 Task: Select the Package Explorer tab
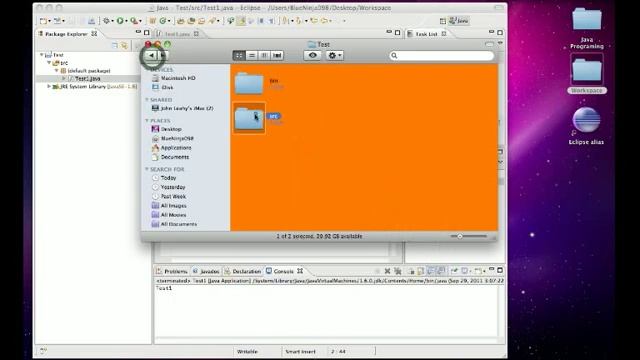pos(67,34)
